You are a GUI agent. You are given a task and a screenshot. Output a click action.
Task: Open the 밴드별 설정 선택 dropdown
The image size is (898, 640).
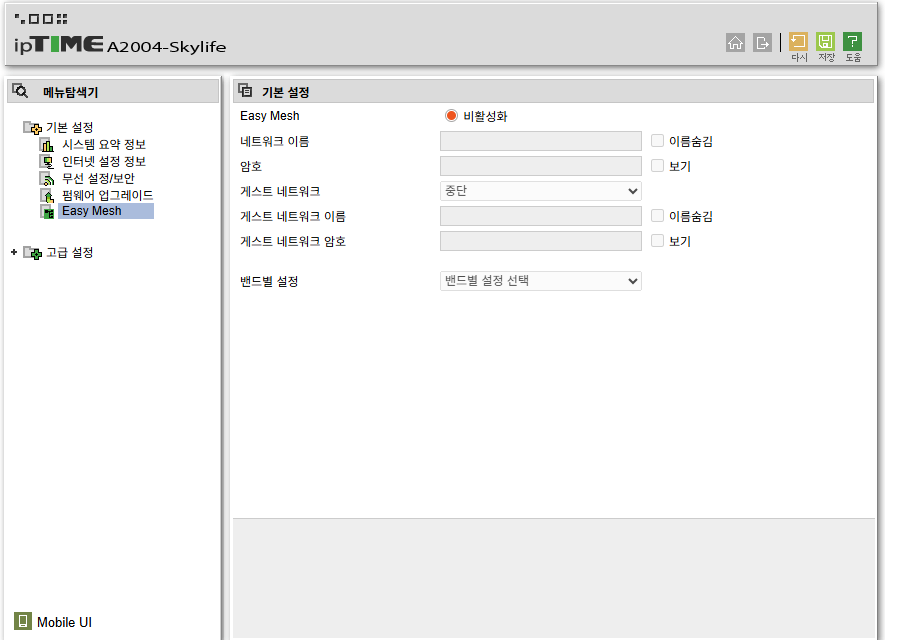tap(541, 281)
